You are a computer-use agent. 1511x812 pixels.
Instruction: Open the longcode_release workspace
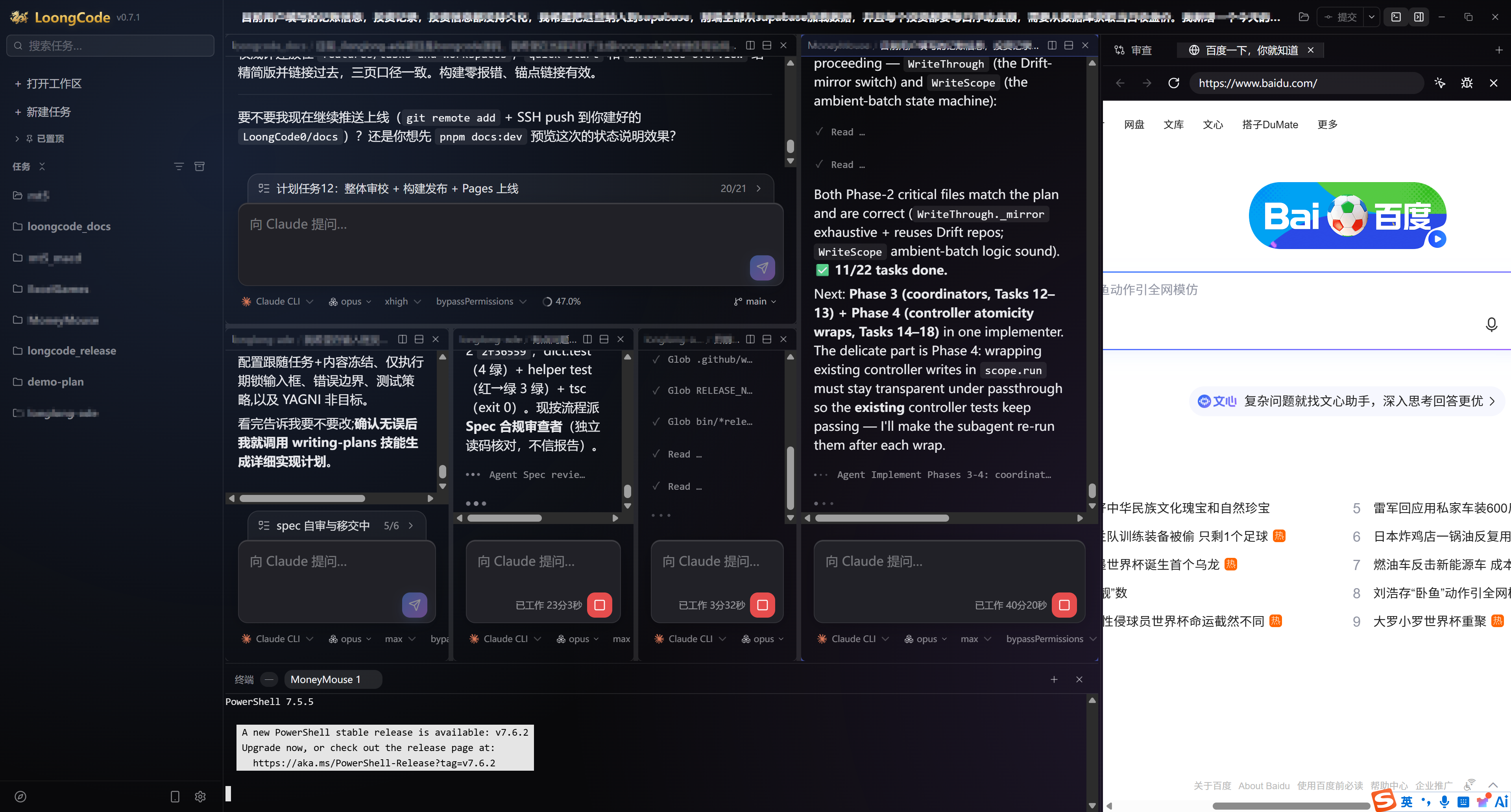tap(71, 351)
